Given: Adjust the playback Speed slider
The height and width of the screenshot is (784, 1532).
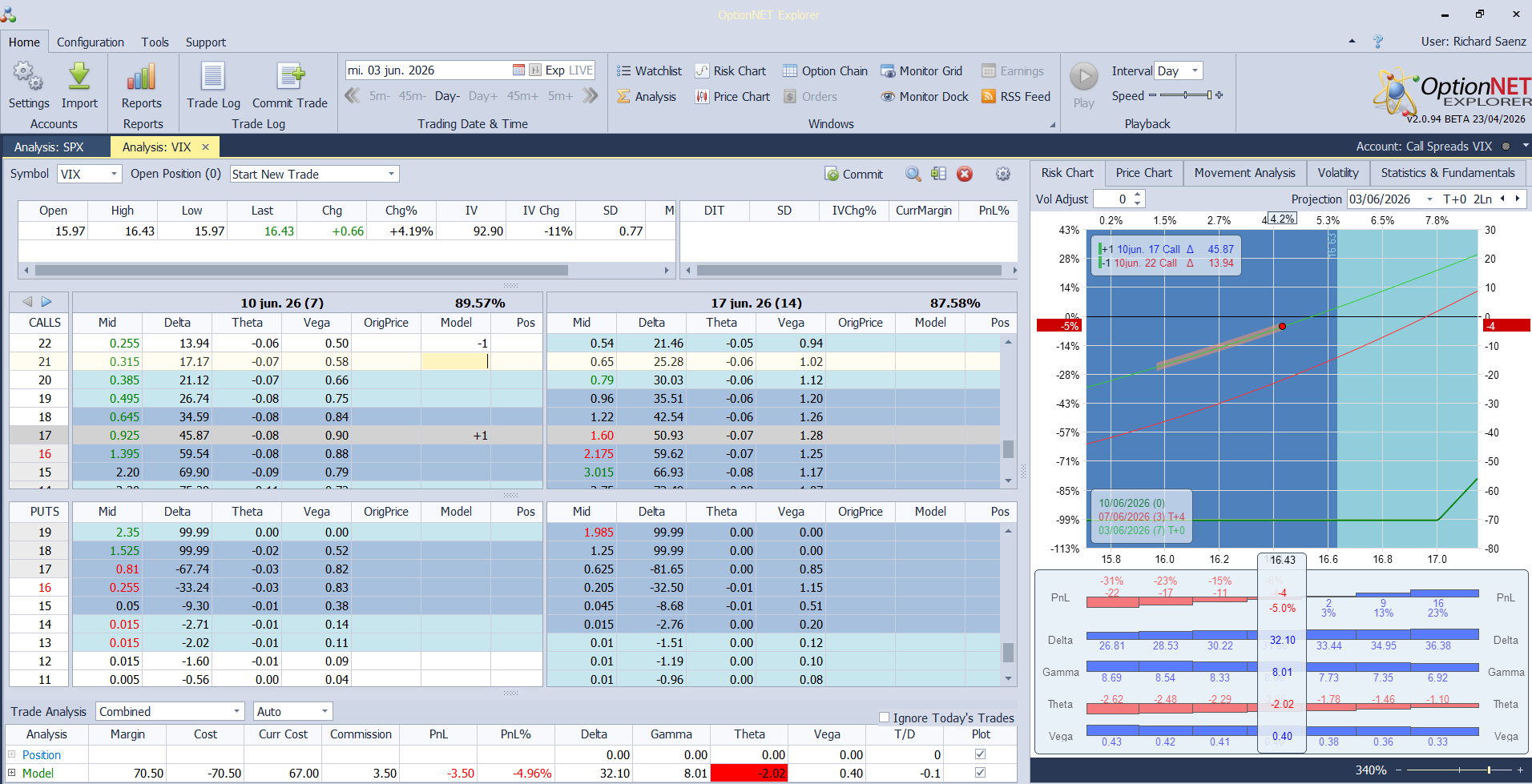Looking at the screenshot, I should [1185, 95].
